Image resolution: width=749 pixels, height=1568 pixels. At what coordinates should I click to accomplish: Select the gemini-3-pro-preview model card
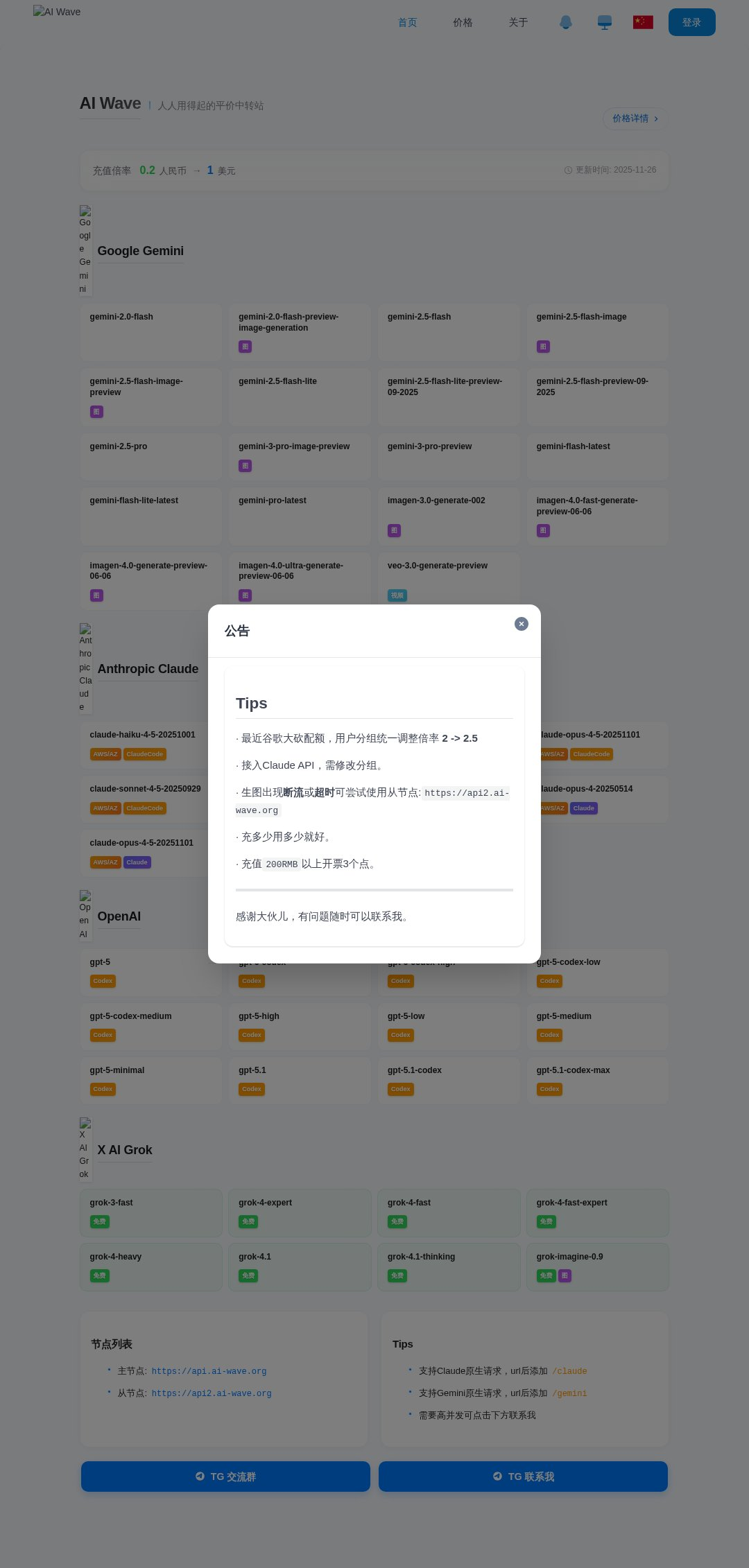pos(449,457)
